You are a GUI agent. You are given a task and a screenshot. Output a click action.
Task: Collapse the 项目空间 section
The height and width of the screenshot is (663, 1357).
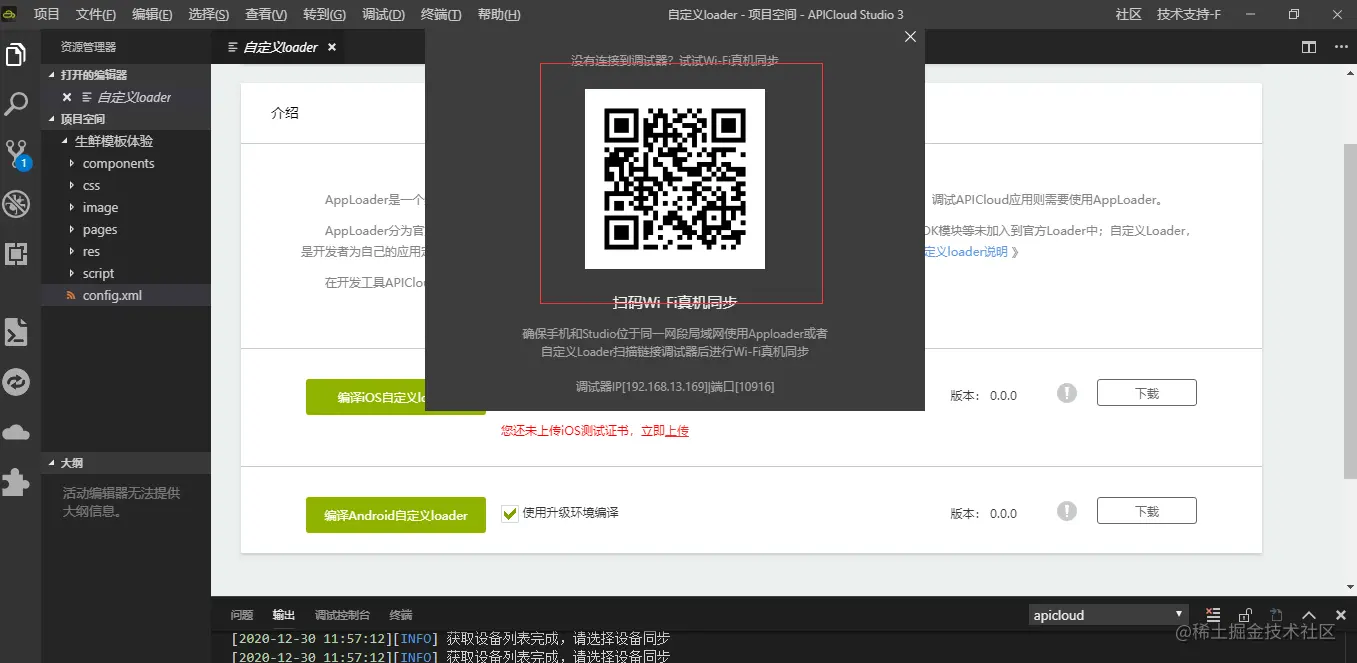[x=126, y=119]
